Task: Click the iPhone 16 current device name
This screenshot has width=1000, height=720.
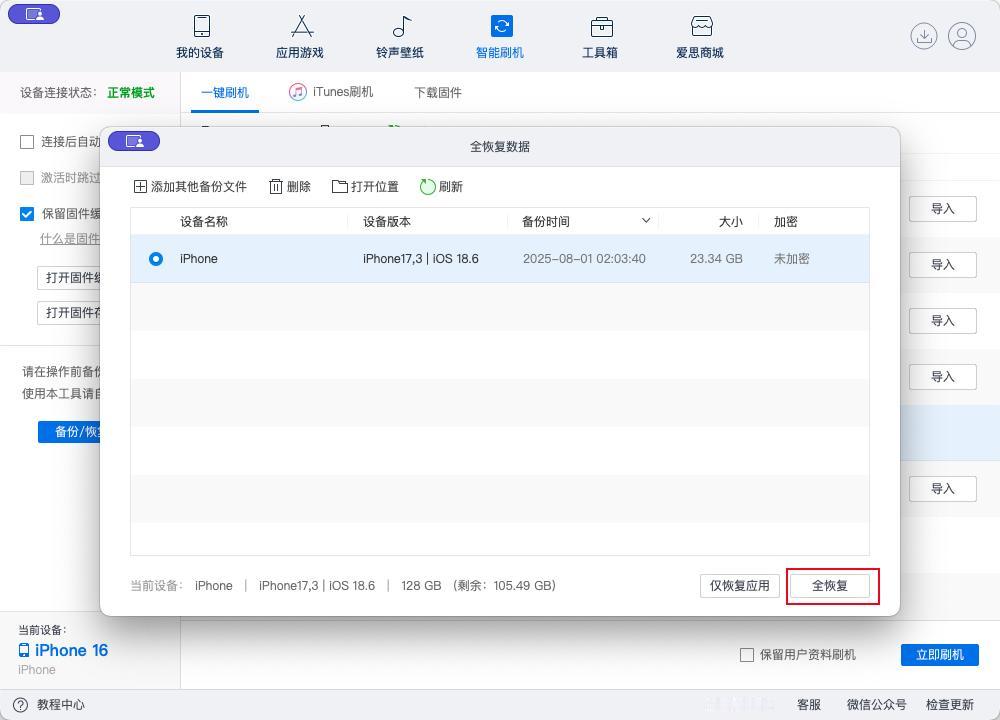Action: 71,650
